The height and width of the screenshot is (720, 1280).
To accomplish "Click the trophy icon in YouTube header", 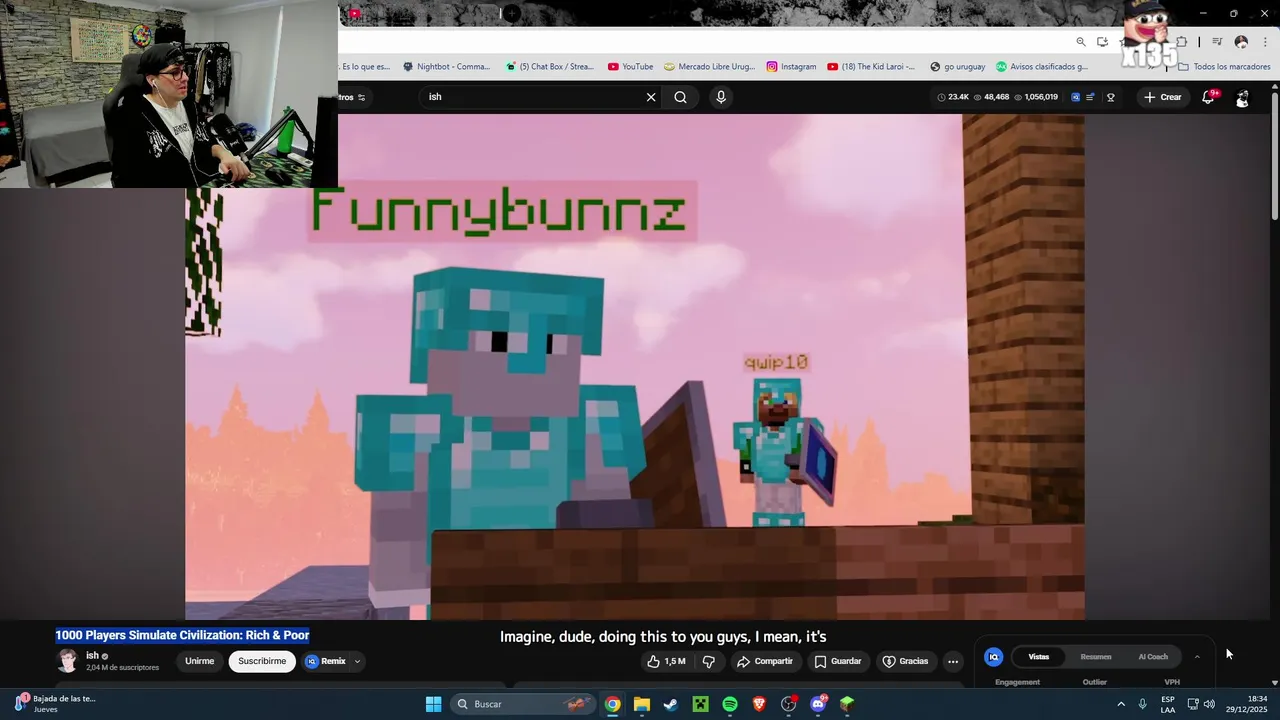I will point(1110,97).
